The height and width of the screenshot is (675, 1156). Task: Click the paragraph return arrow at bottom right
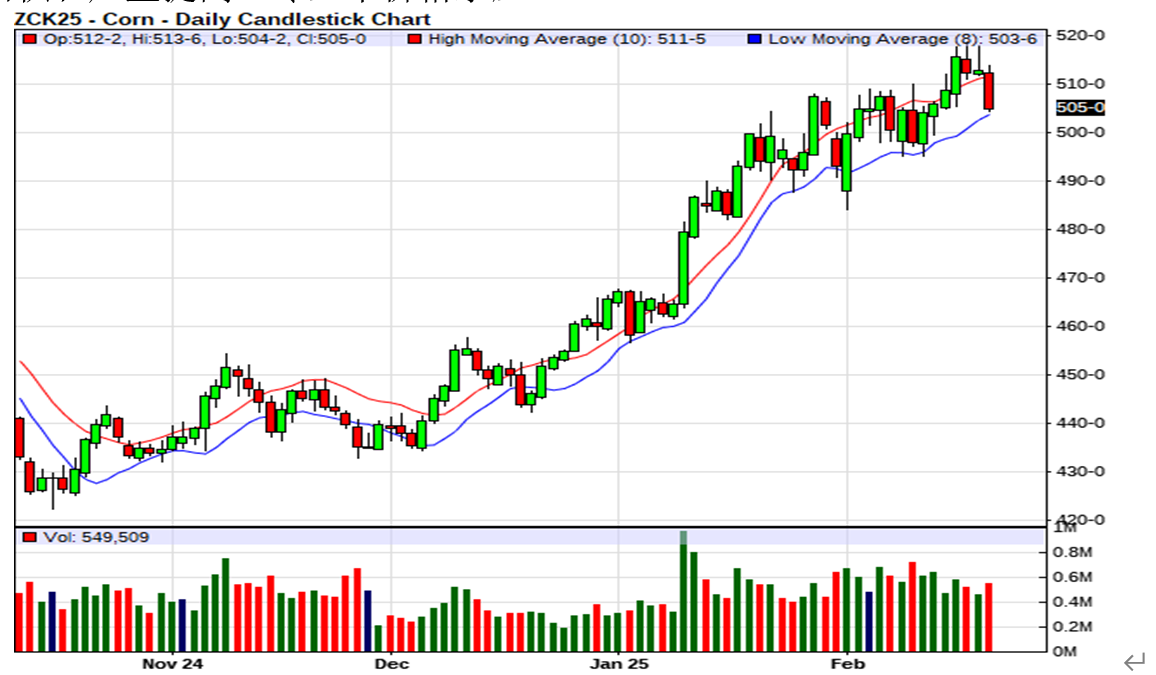point(1133,662)
